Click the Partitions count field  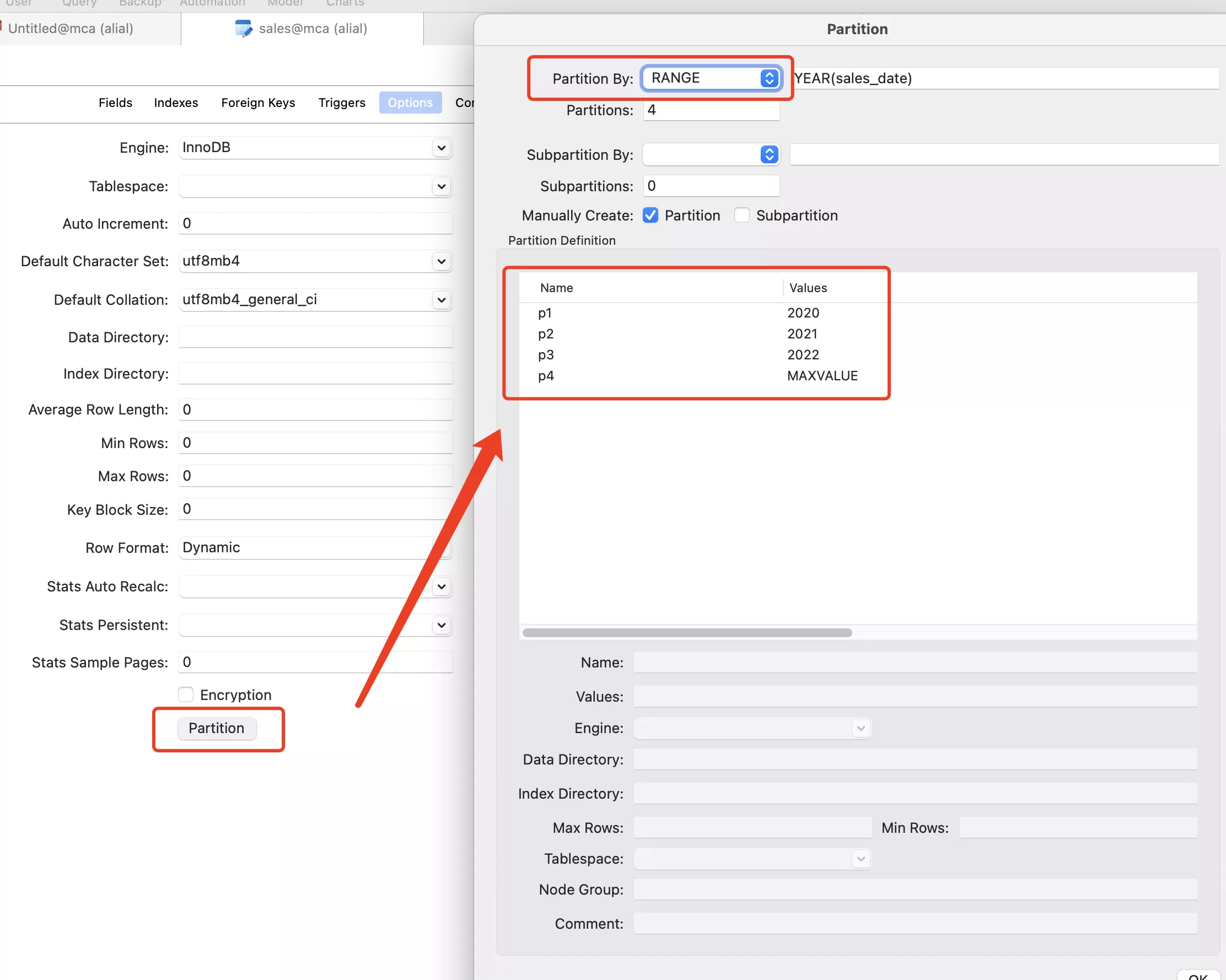click(x=711, y=110)
